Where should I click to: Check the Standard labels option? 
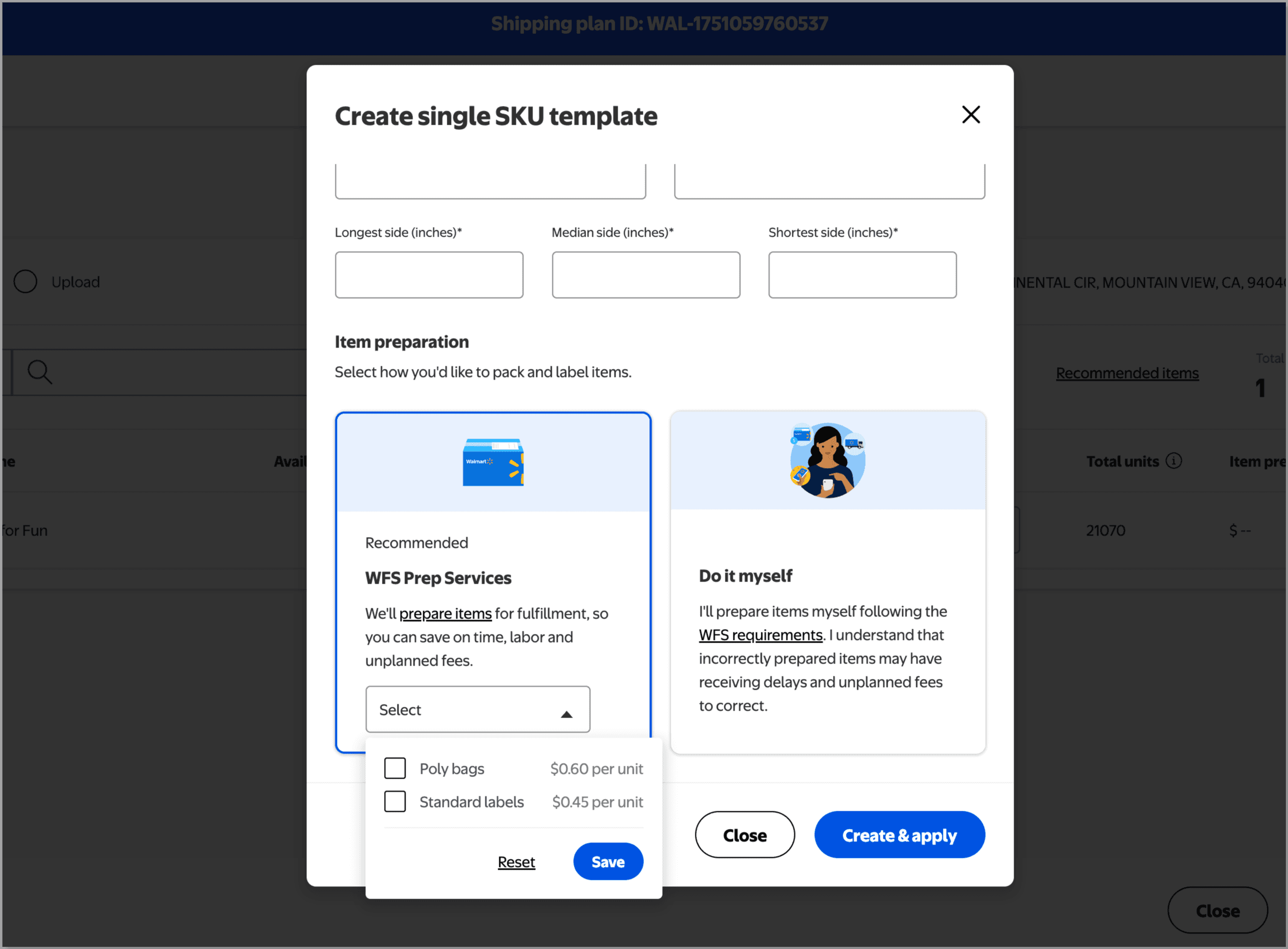(x=395, y=801)
